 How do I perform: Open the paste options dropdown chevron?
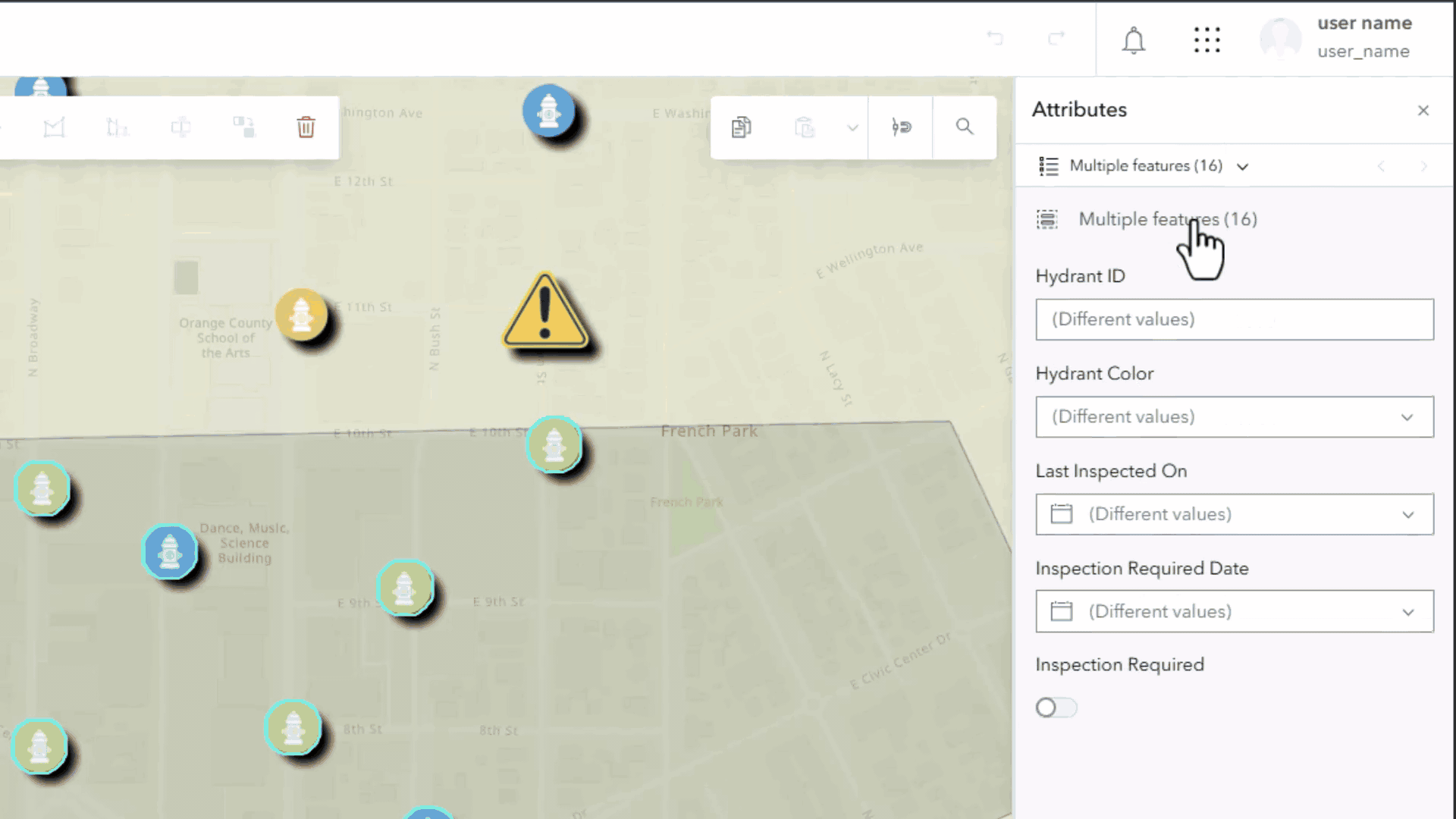[852, 127]
